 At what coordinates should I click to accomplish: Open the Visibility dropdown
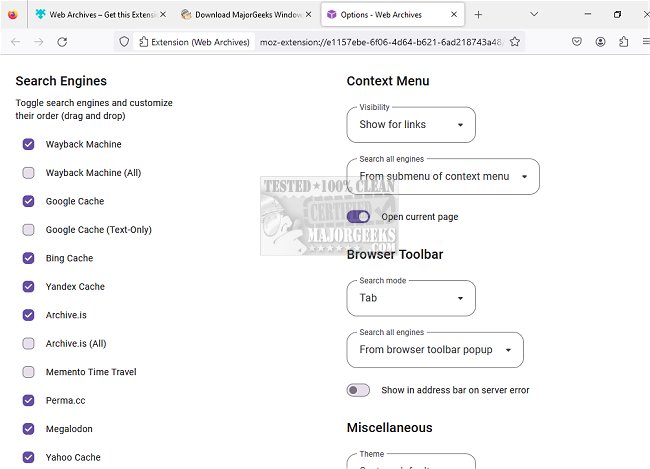(x=411, y=125)
